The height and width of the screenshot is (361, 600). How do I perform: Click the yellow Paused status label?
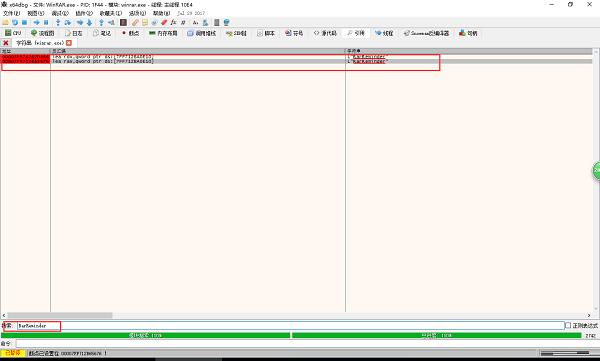click(x=13, y=353)
